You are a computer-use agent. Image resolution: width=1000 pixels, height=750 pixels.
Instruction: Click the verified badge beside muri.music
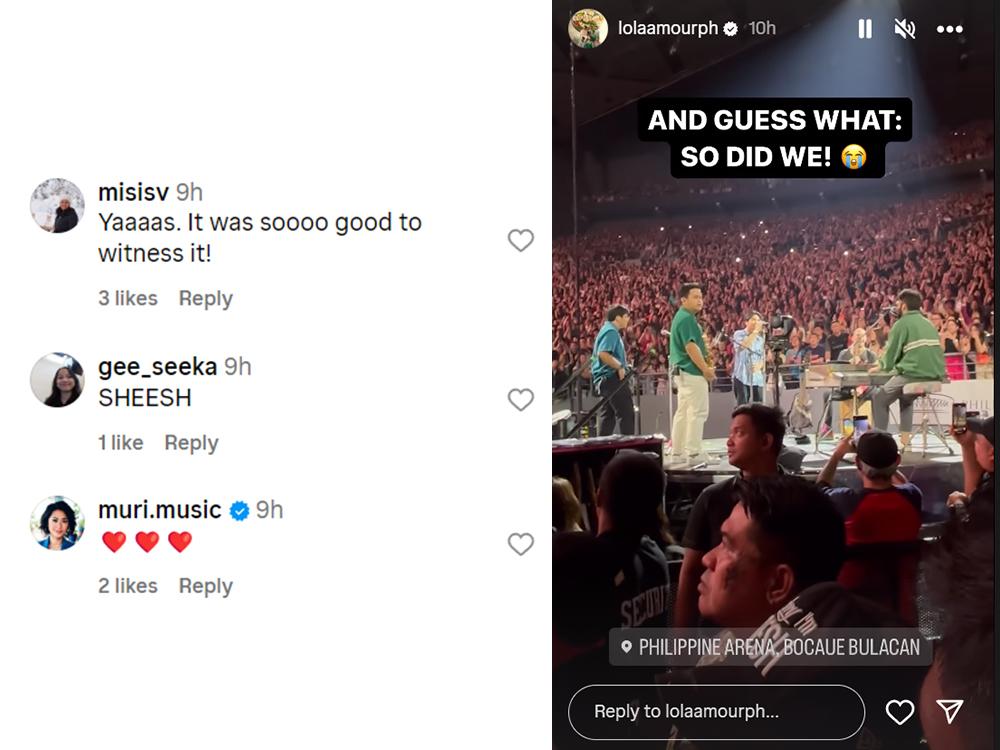pyautogui.click(x=239, y=510)
